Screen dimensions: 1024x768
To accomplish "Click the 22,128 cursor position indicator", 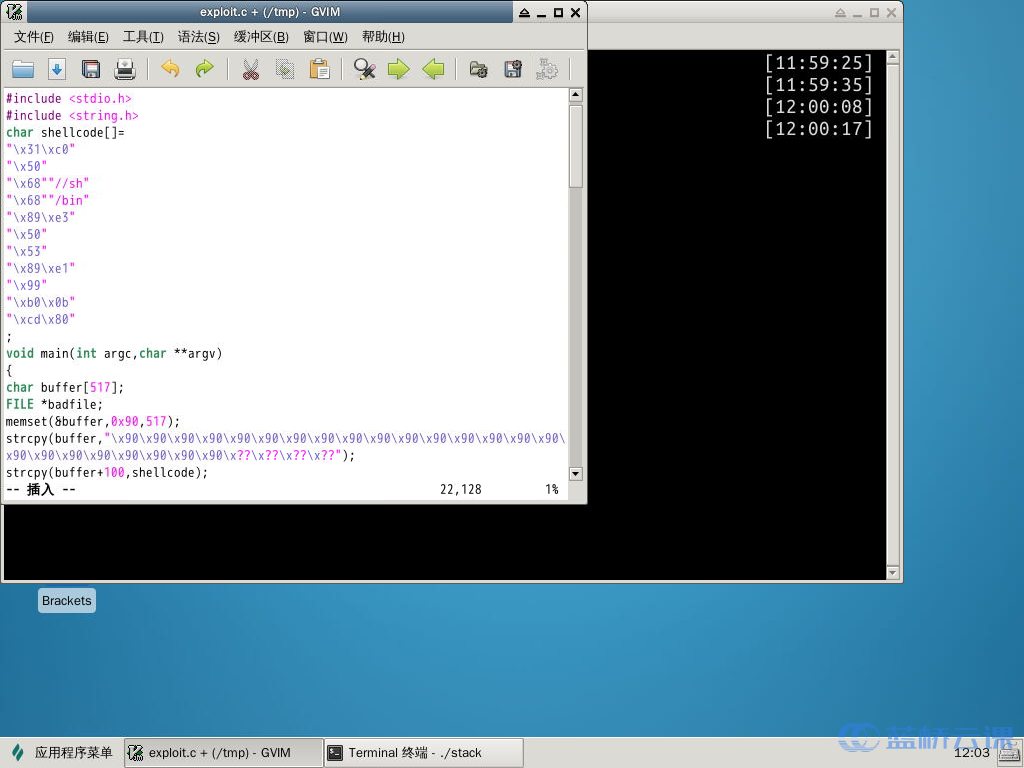I will pyautogui.click(x=460, y=489).
